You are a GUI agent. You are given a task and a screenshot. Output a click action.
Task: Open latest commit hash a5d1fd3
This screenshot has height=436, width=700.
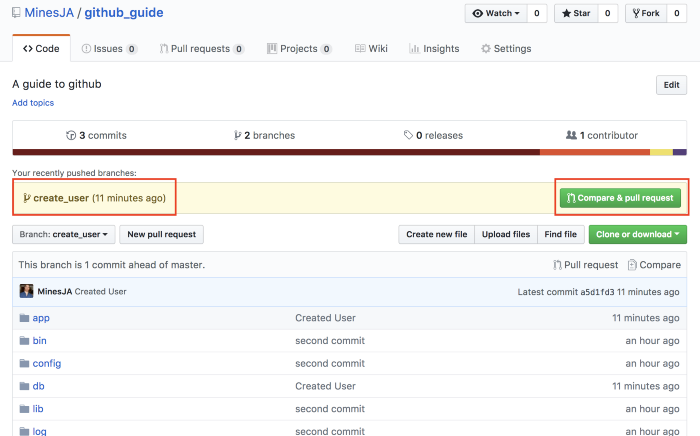pyautogui.click(x=597, y=292)
